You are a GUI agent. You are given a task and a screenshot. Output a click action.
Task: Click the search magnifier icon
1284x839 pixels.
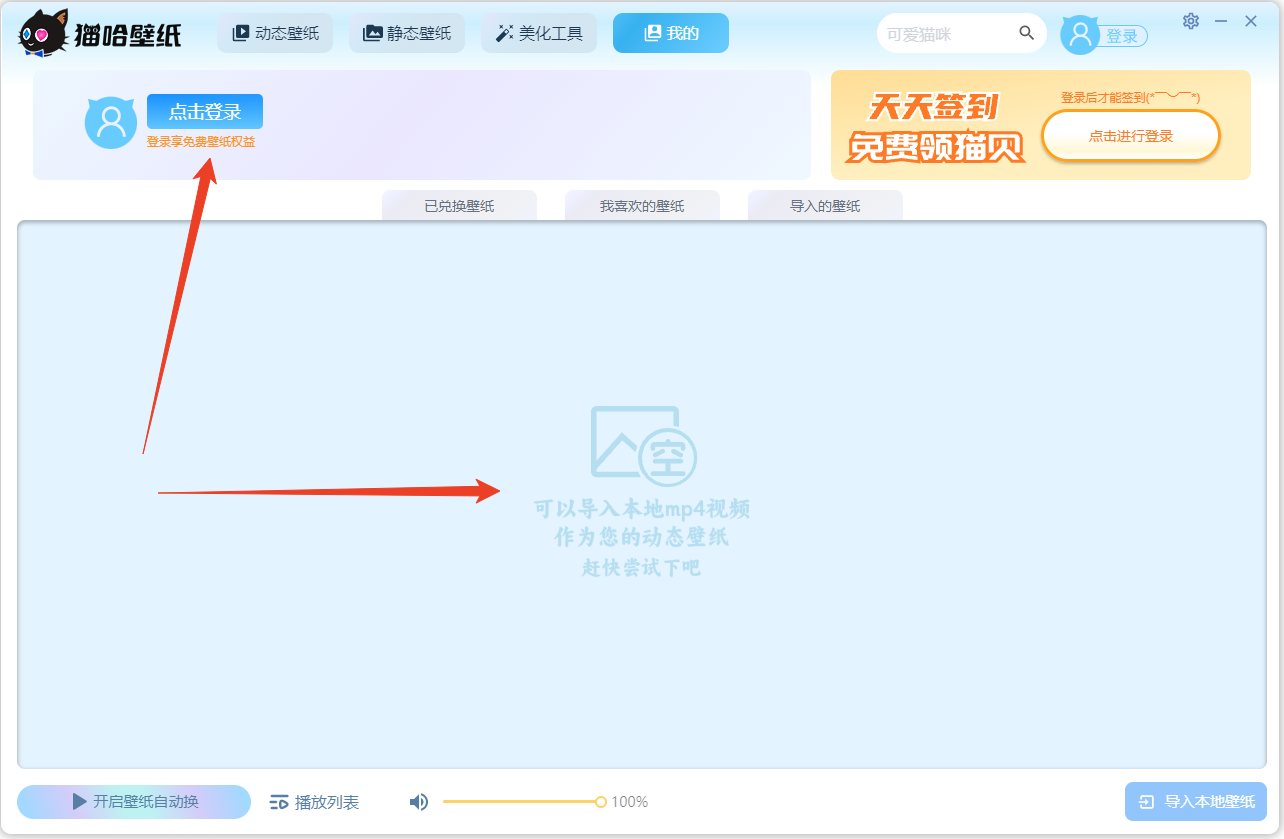tap(1026, 33)
